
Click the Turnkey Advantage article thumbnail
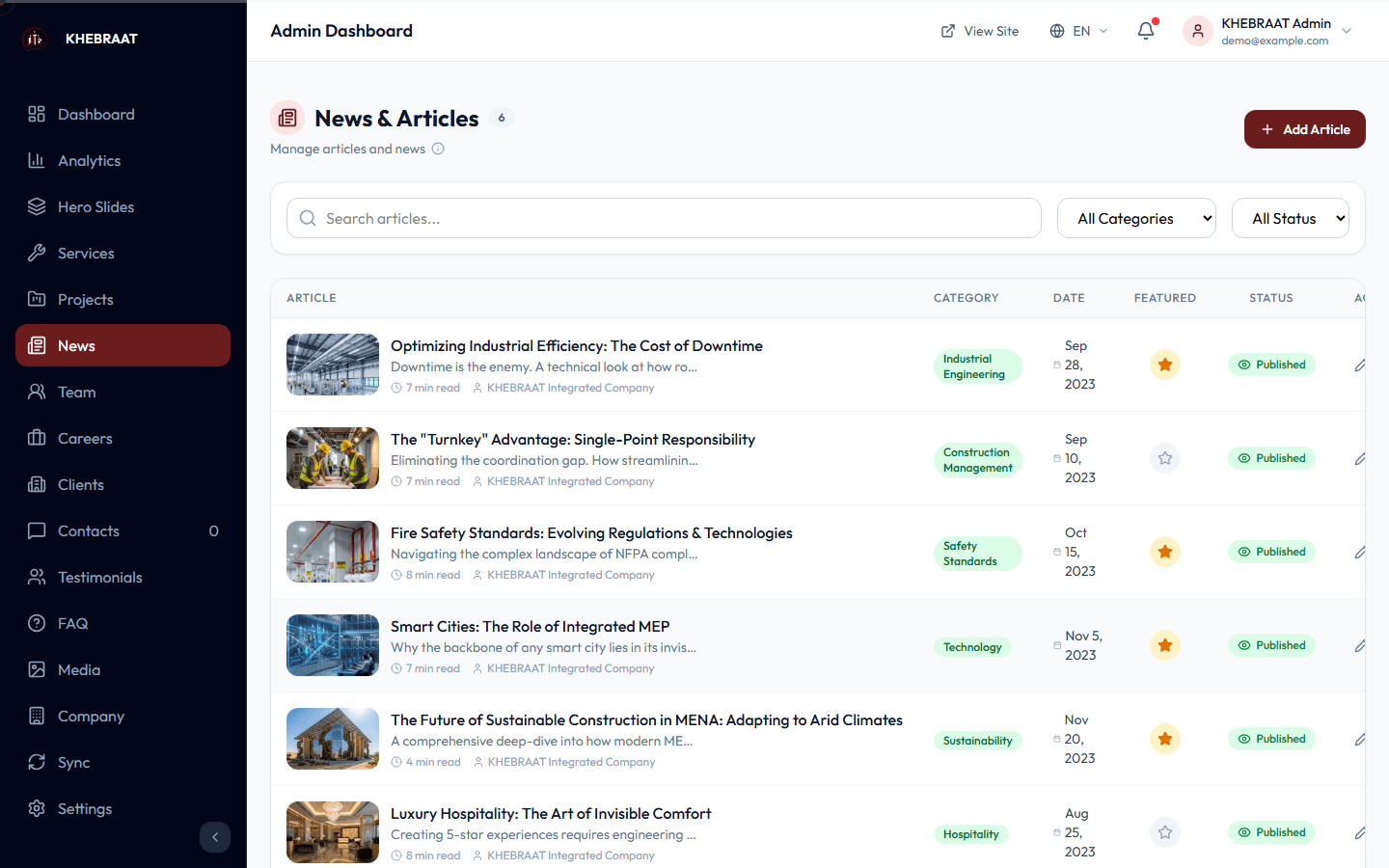tap(333, 458)
